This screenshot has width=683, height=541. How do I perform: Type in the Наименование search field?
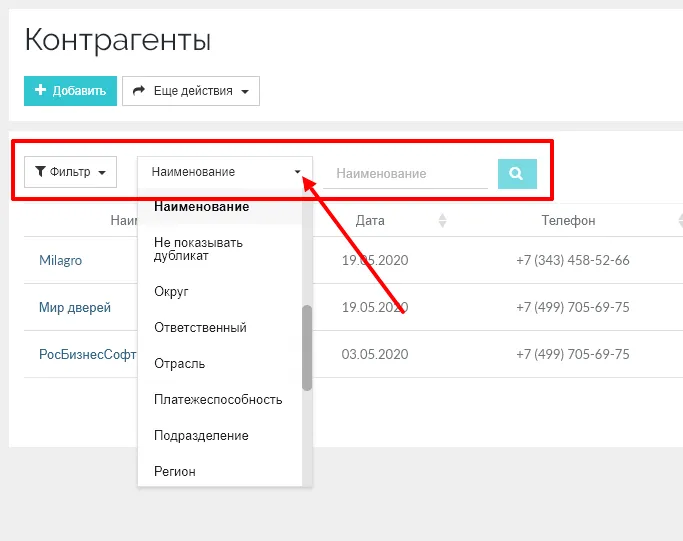point(404,174)
